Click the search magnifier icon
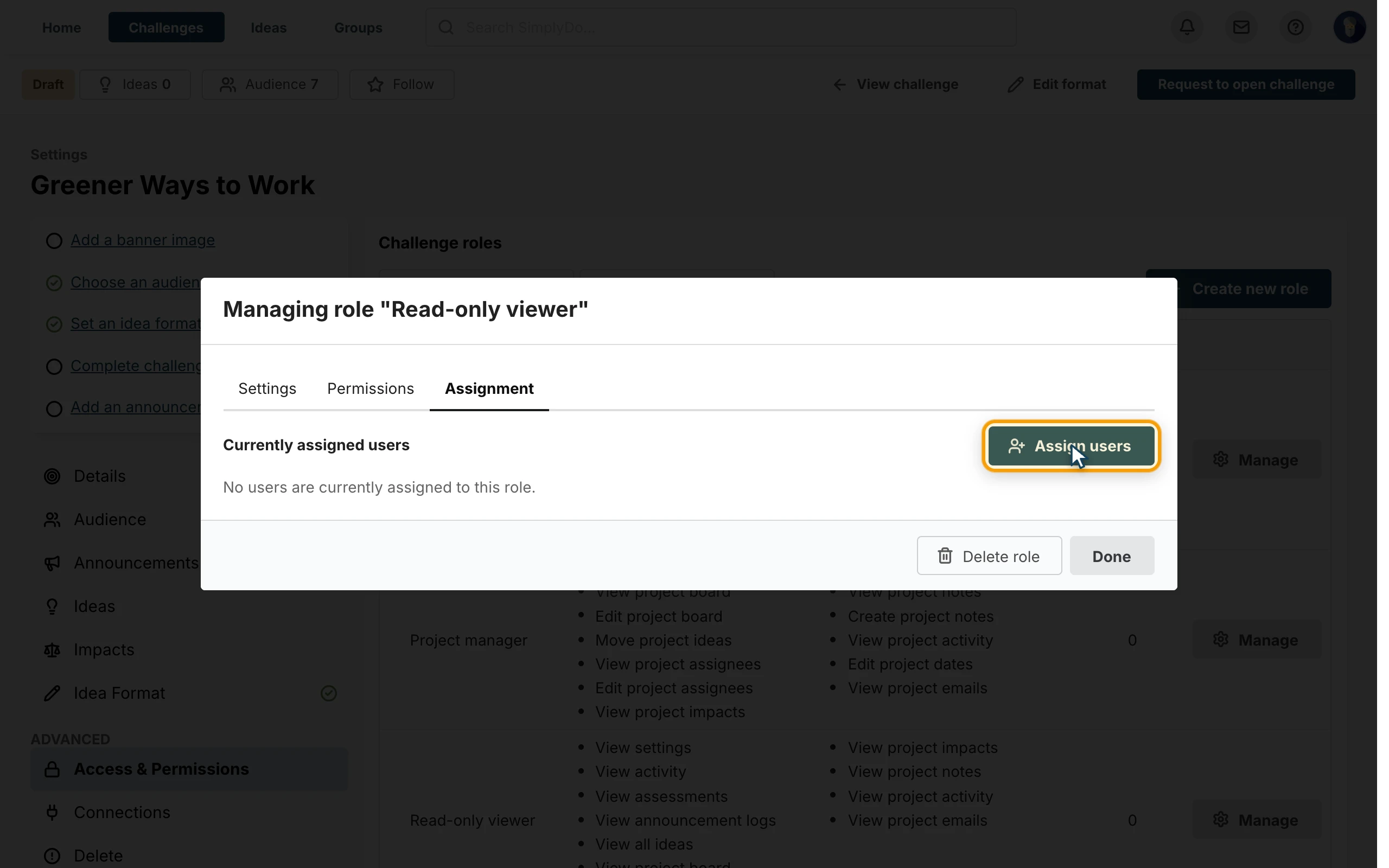The height and width of the screenshot is (868, 1389). point(446,27)
